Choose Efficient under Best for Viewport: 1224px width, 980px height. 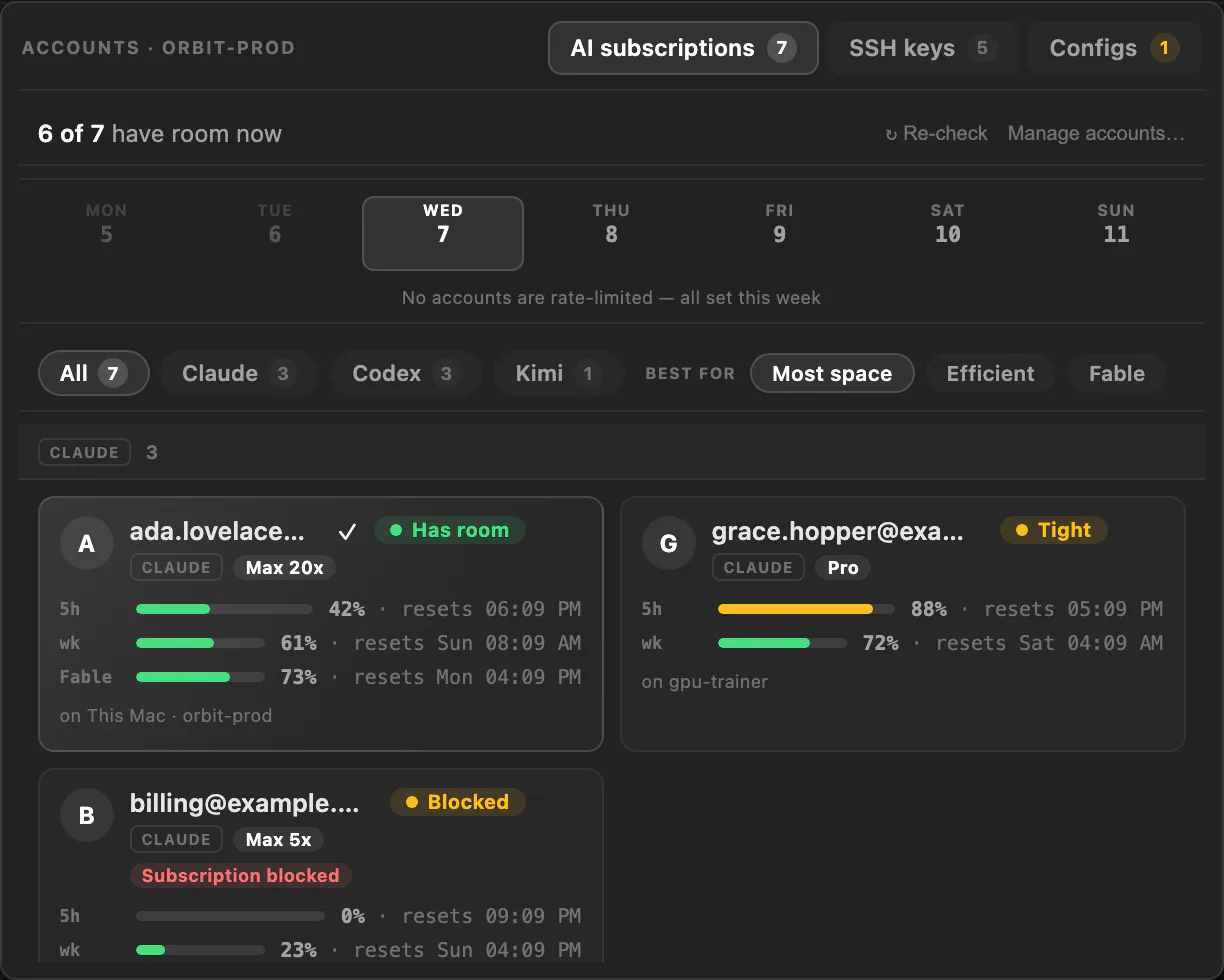click(x=990, y=373)
